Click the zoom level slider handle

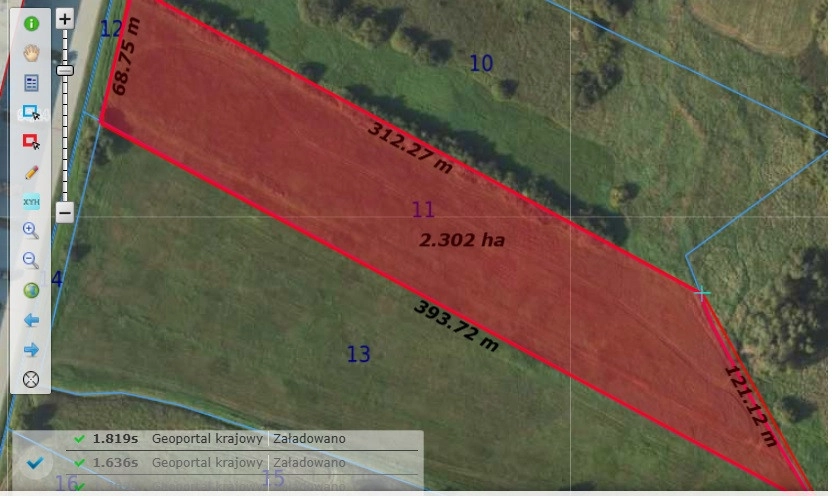65,71
